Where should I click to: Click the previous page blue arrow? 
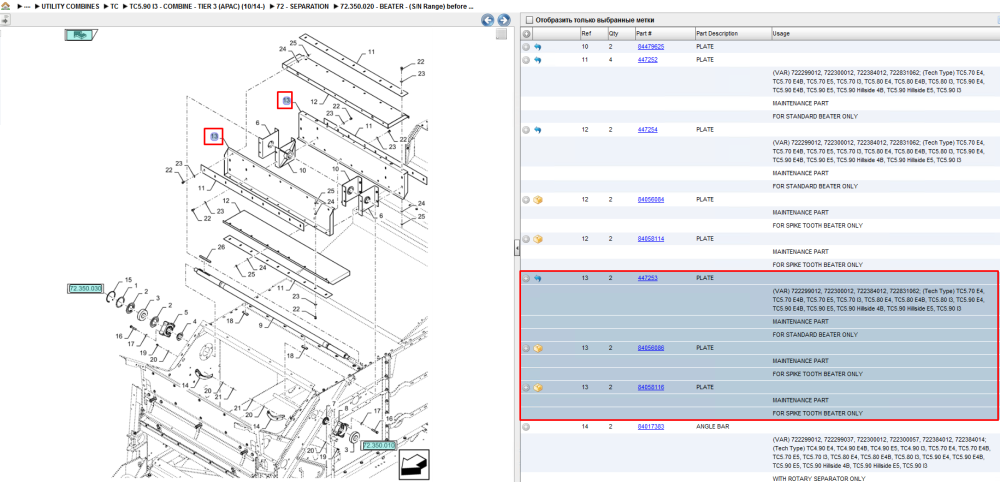coord(488,20)
